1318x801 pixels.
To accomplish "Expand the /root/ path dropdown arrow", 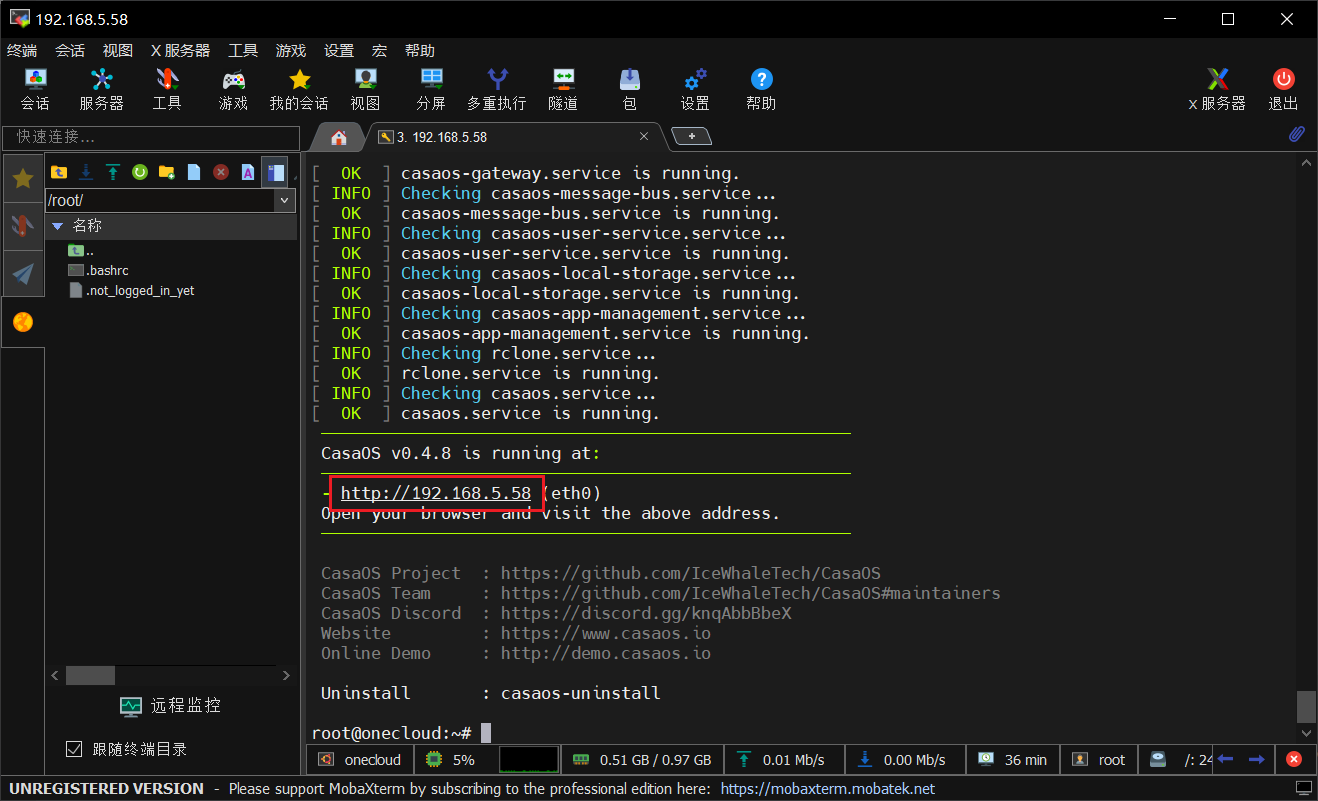I will [285, 200].
